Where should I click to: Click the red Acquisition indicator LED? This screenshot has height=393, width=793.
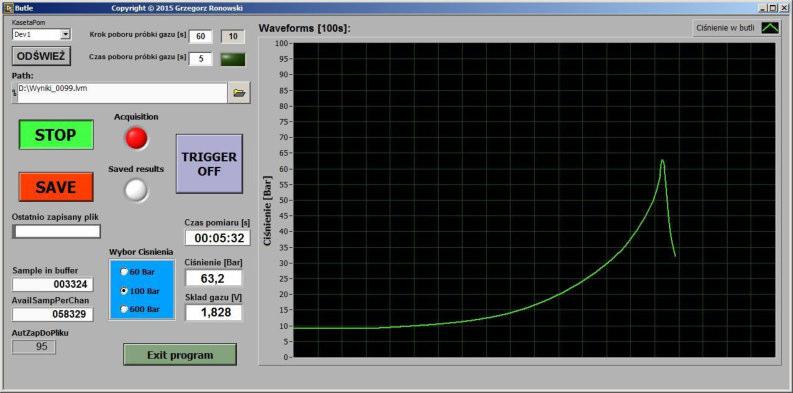[137, 138]
